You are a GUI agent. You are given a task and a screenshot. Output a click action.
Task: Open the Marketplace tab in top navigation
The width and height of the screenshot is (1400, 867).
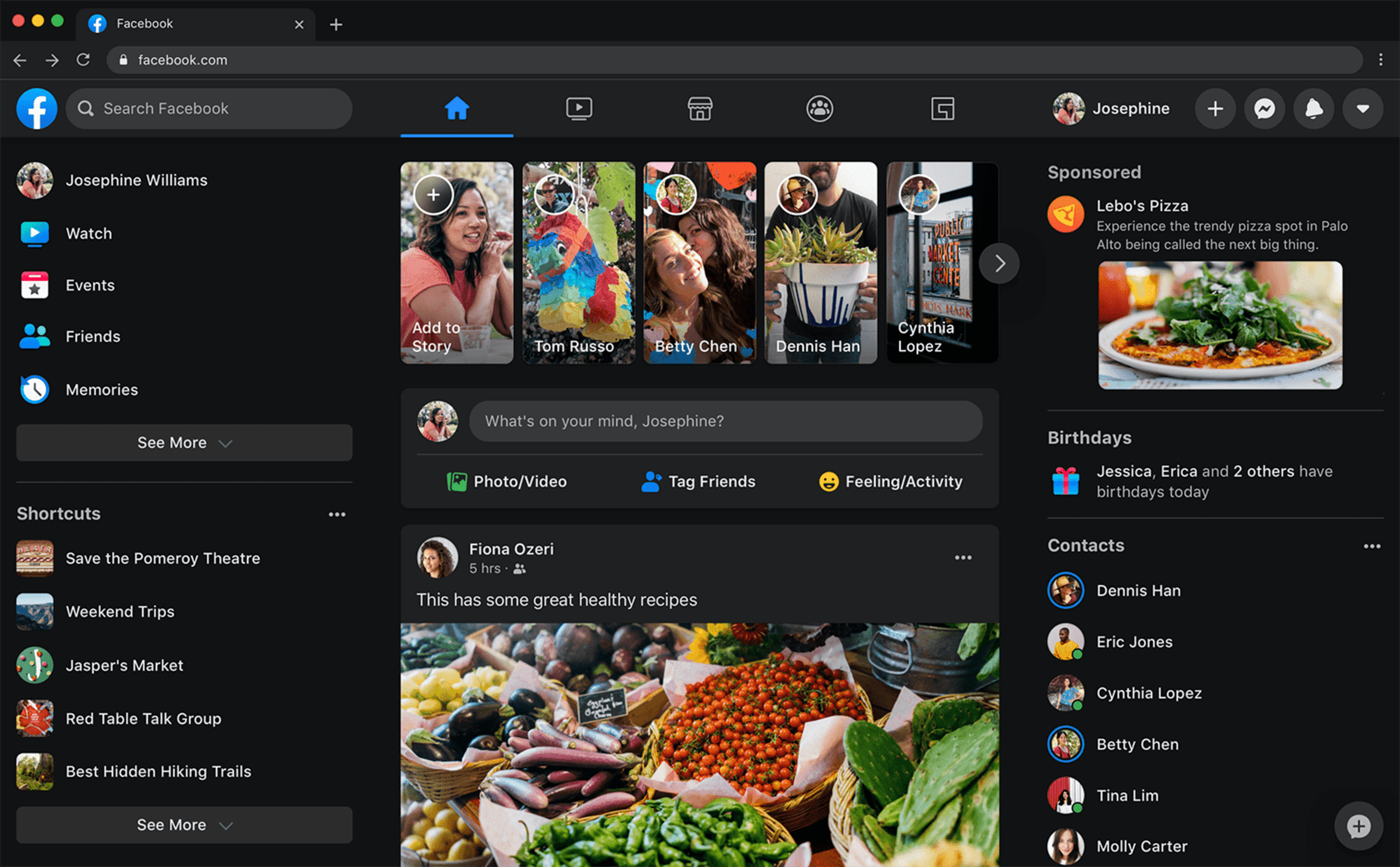coord(700,108)
